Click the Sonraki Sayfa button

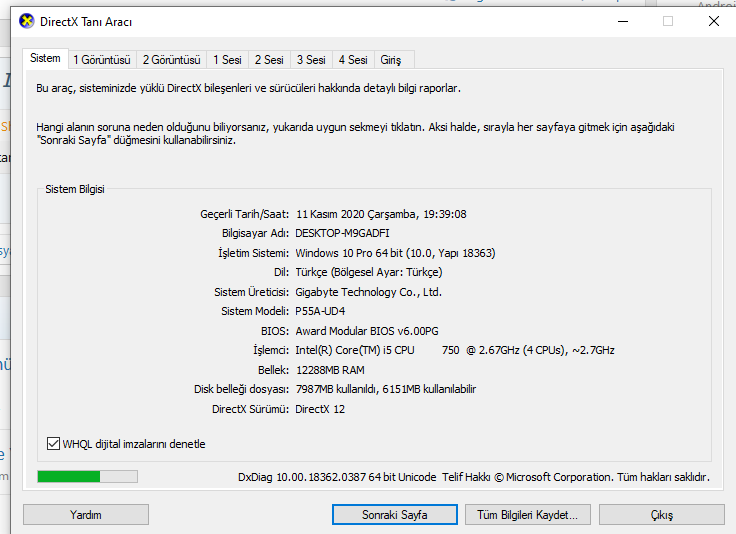(x=395, y=515)
